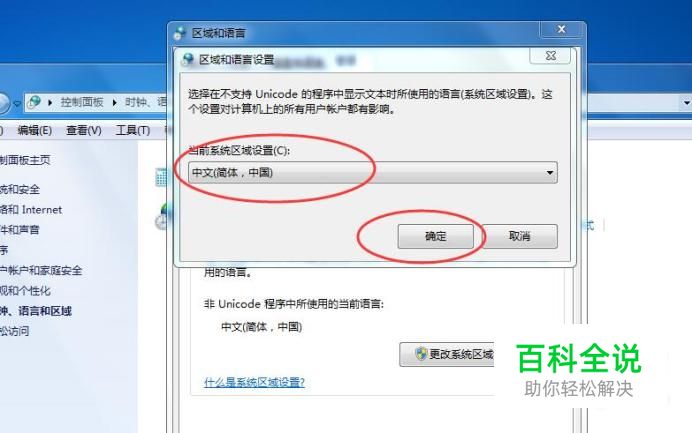This screenshot has height=433, width=692.
Task: Open the 查看(V) menu
Action: pyautogui.click(x=84, y=131)
